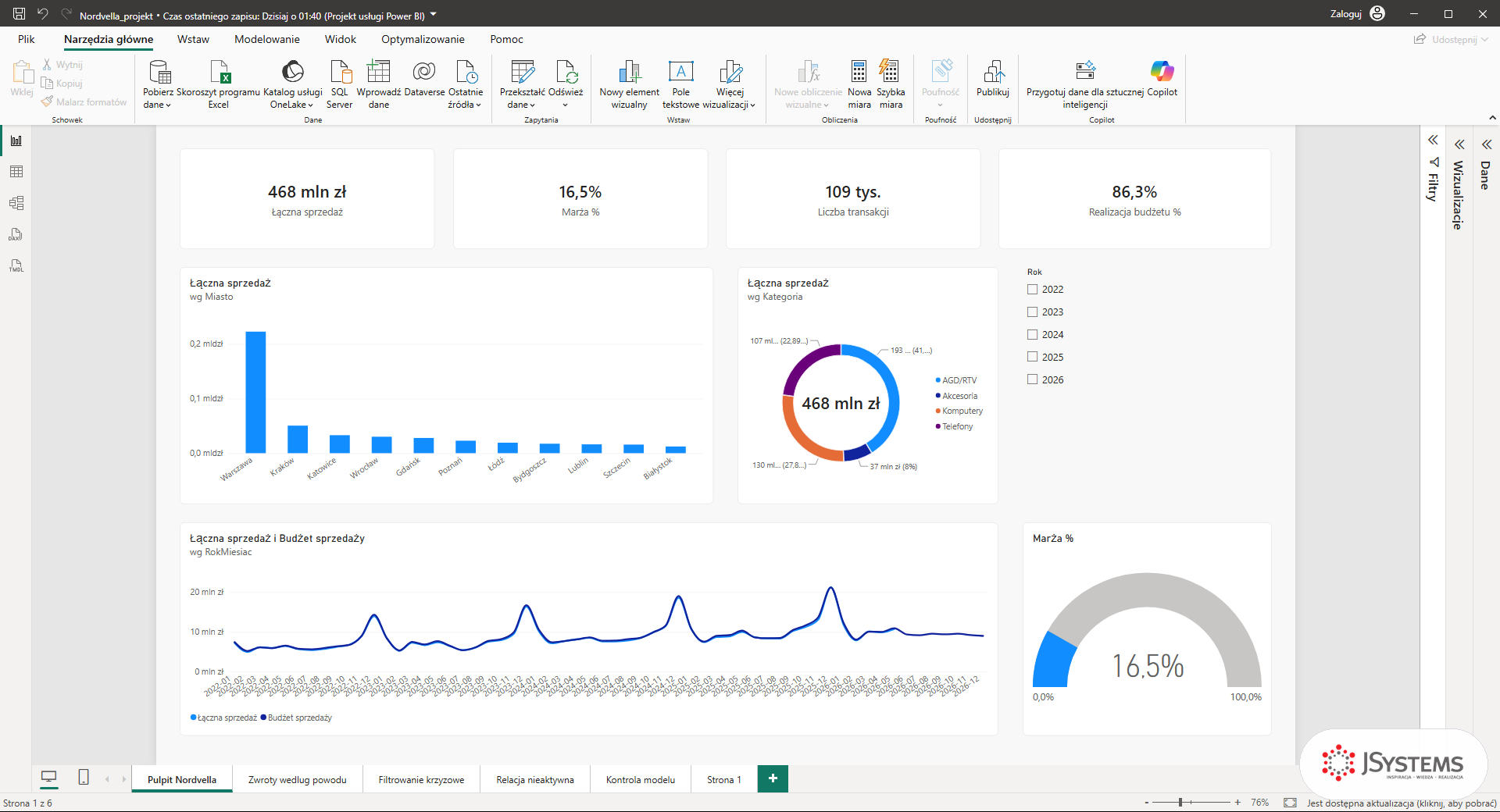This screenshot has width=1500, height=812.
Task: Insert Nowy element wizualny
Action: (629, 84)
